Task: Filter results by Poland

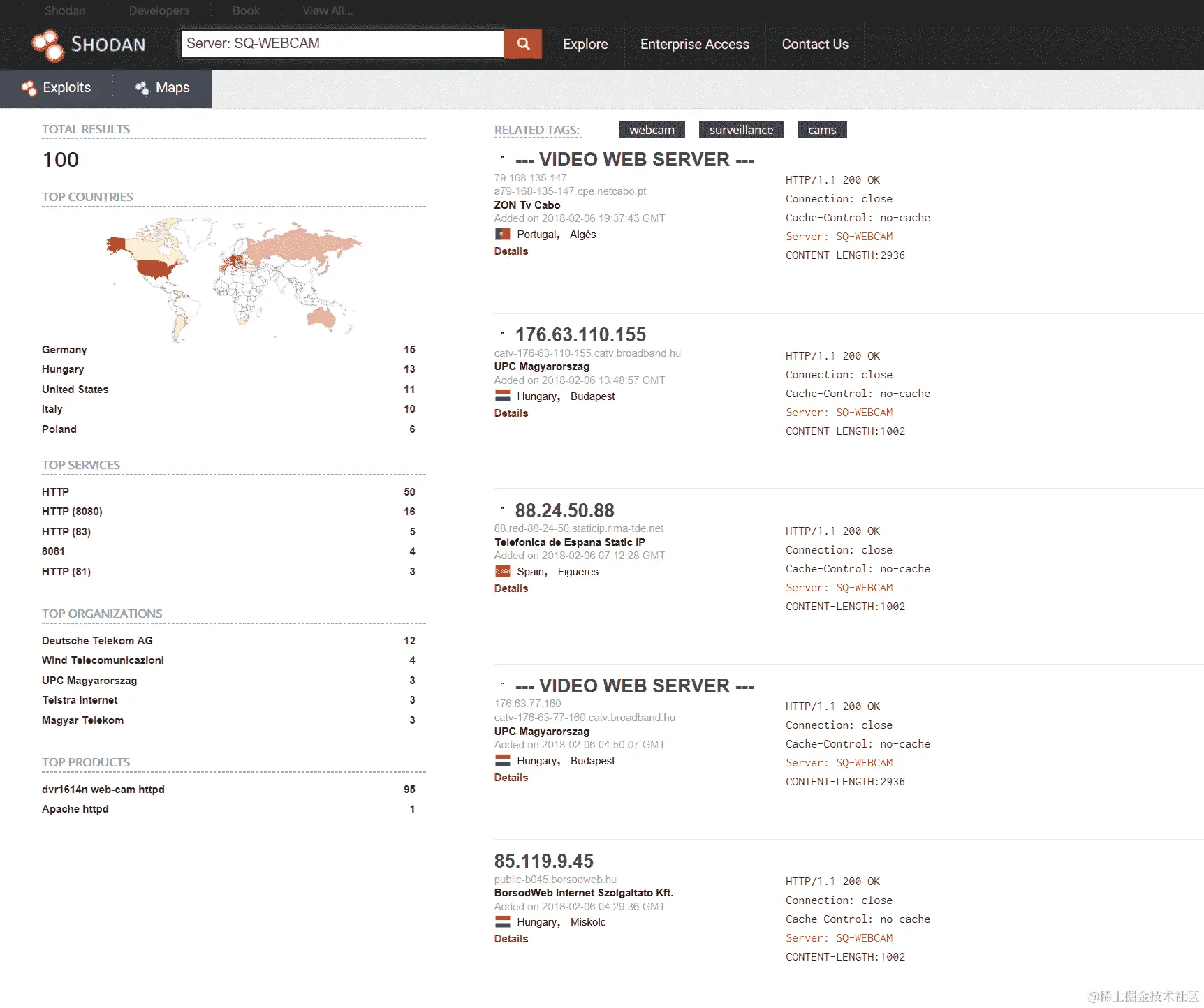Action: pos(59,429)
